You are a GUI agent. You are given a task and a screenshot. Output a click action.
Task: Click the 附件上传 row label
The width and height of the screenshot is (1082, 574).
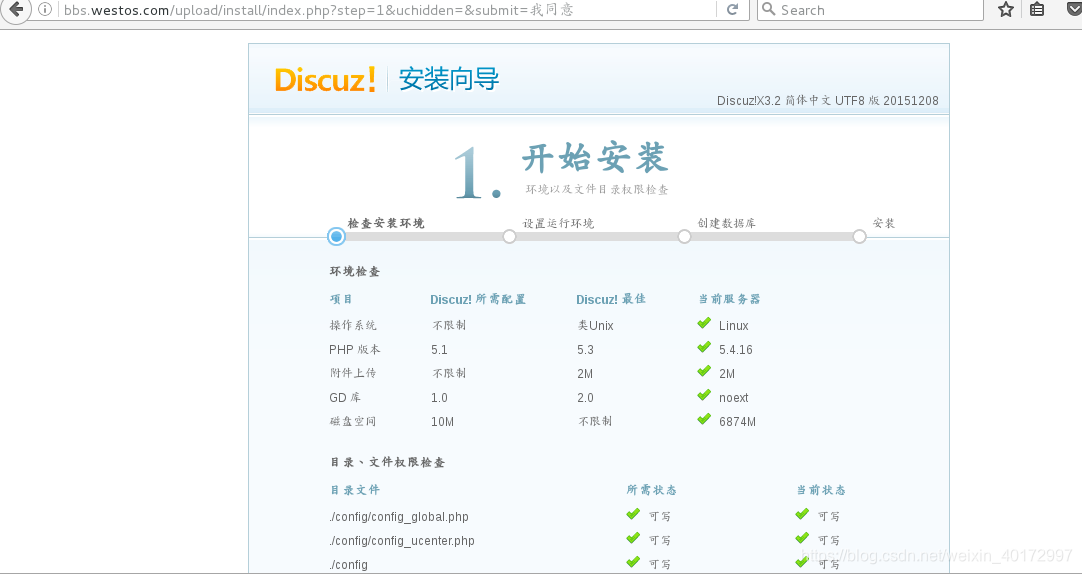click(353, 373)
